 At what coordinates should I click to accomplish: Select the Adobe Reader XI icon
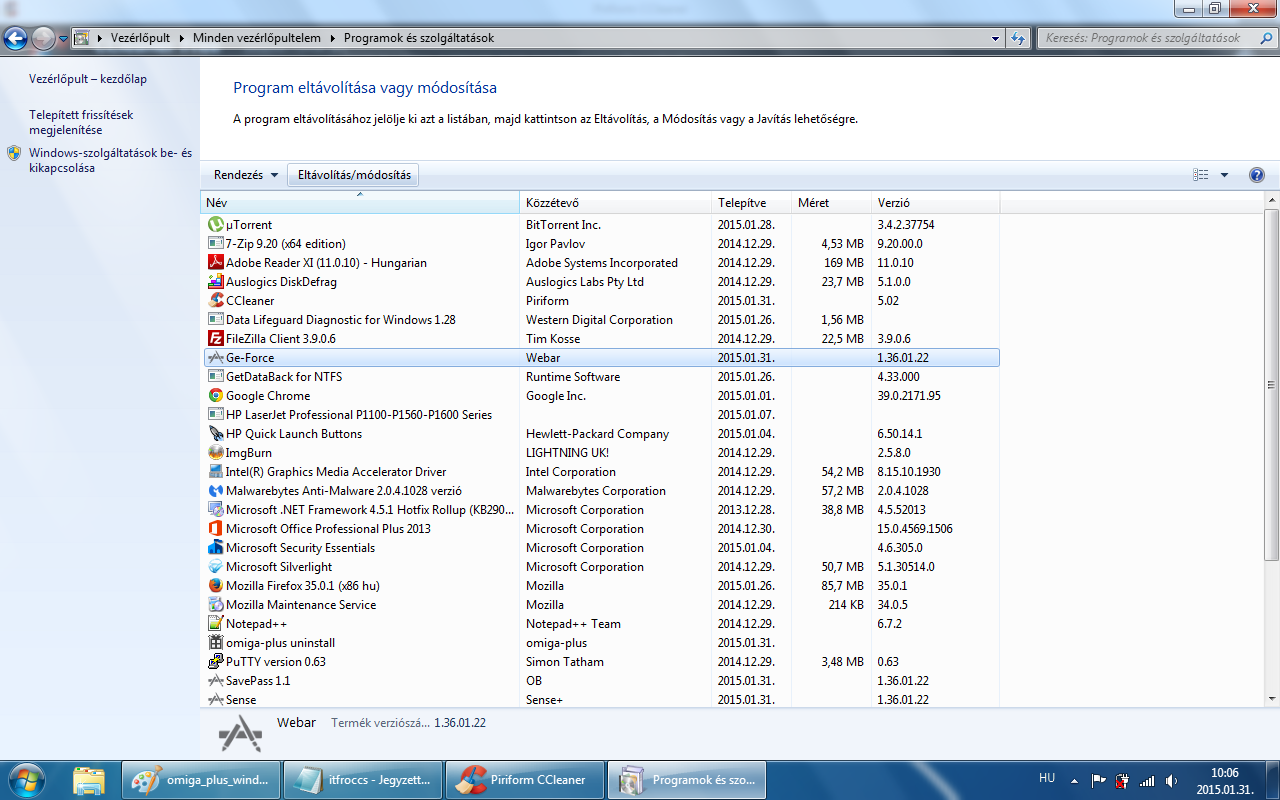click(x=215, y=263)
